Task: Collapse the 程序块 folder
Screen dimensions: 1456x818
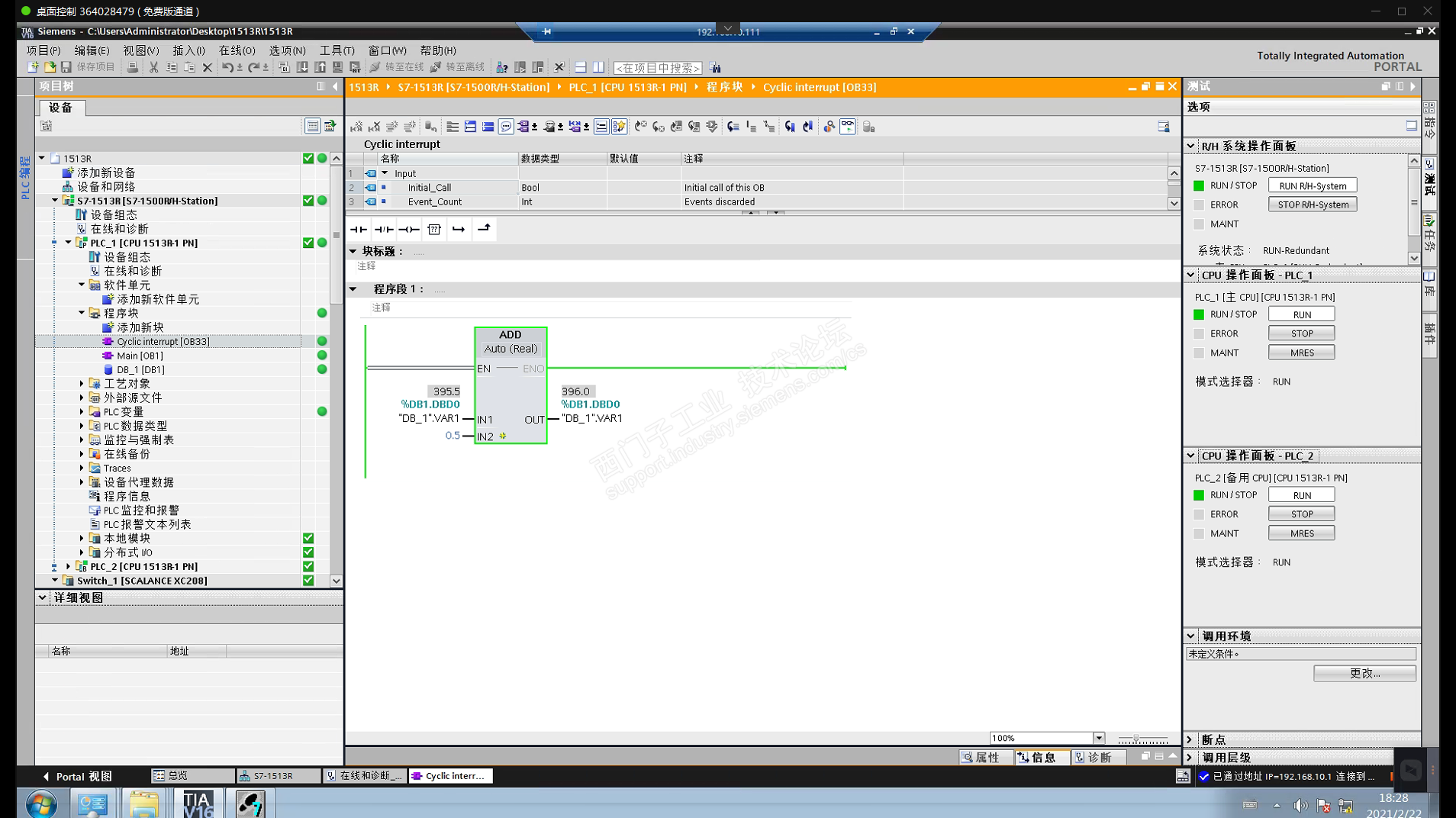Action: coord(82,313)
